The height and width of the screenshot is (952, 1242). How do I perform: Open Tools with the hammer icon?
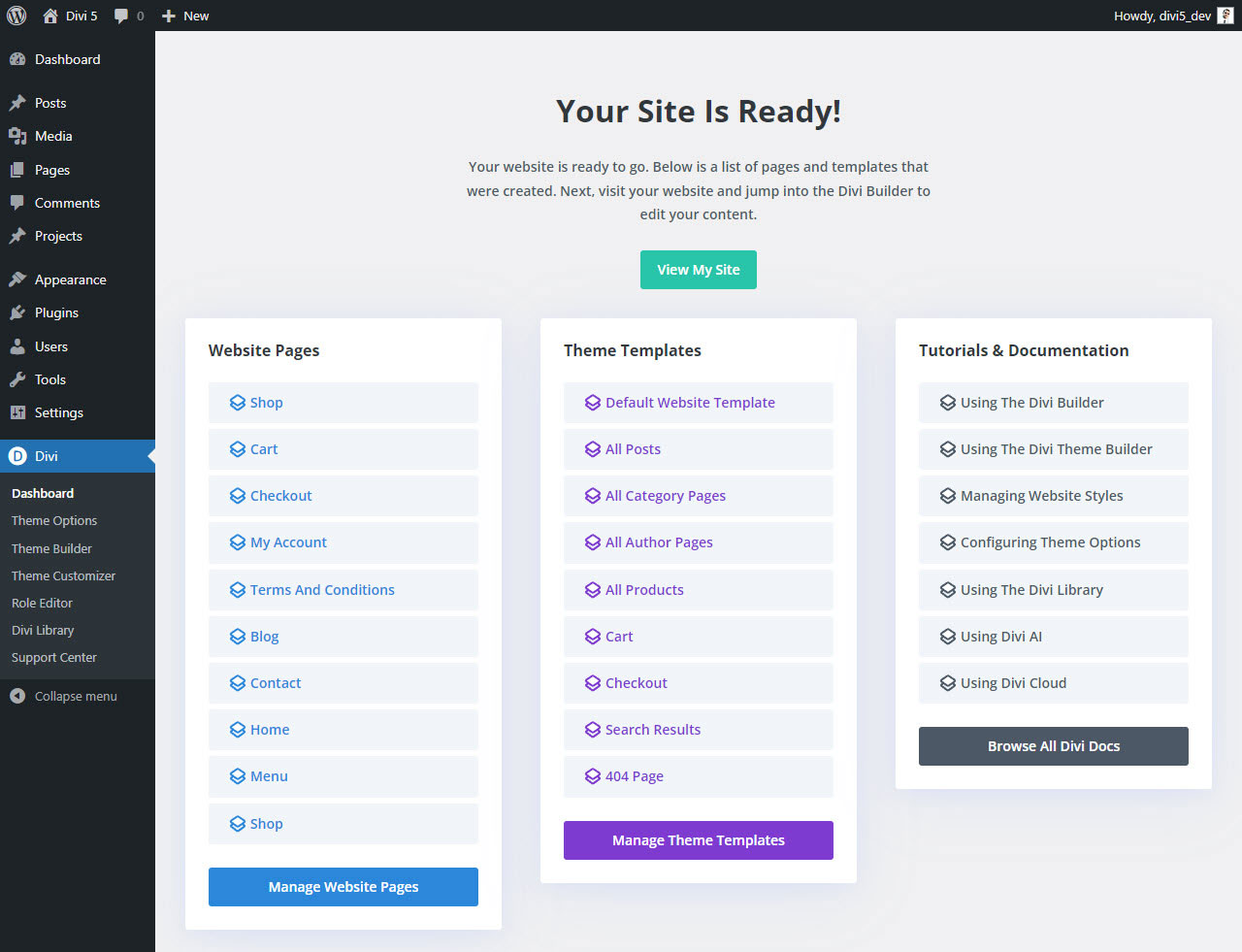click(x=16, y=379)
